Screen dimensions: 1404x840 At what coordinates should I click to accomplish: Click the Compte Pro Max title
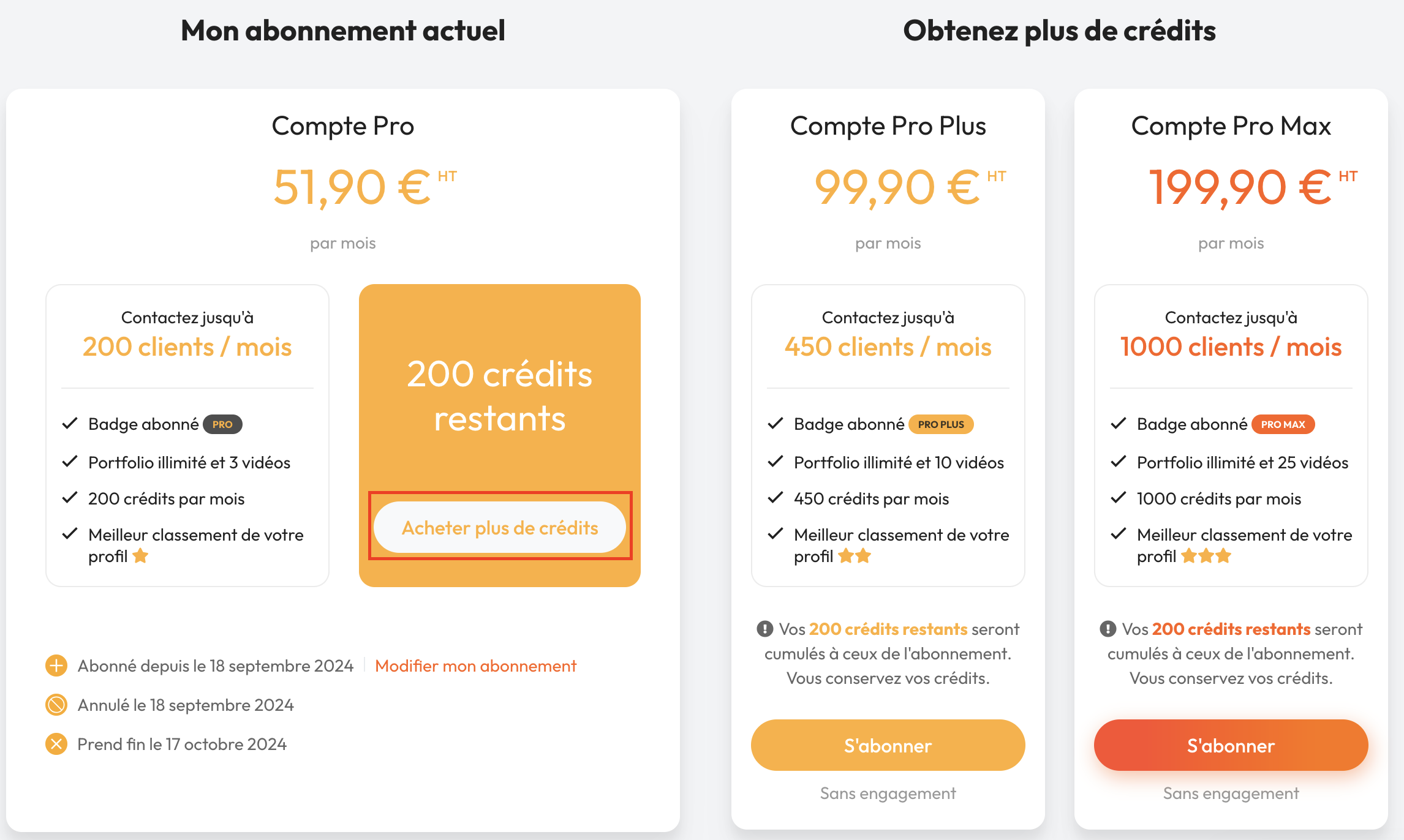(x=1231, y=126)
